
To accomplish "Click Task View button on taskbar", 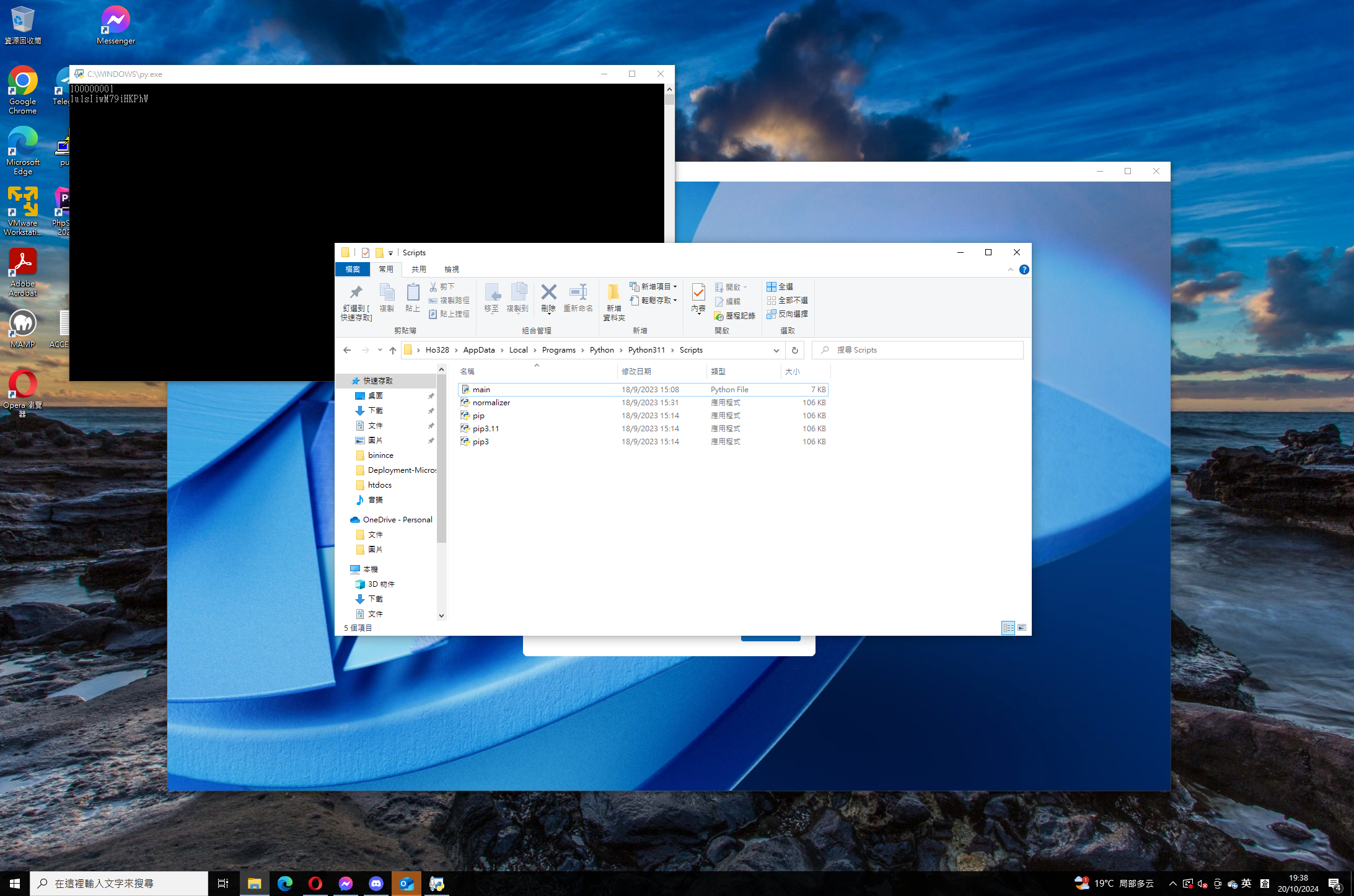I will coord(223,884).
